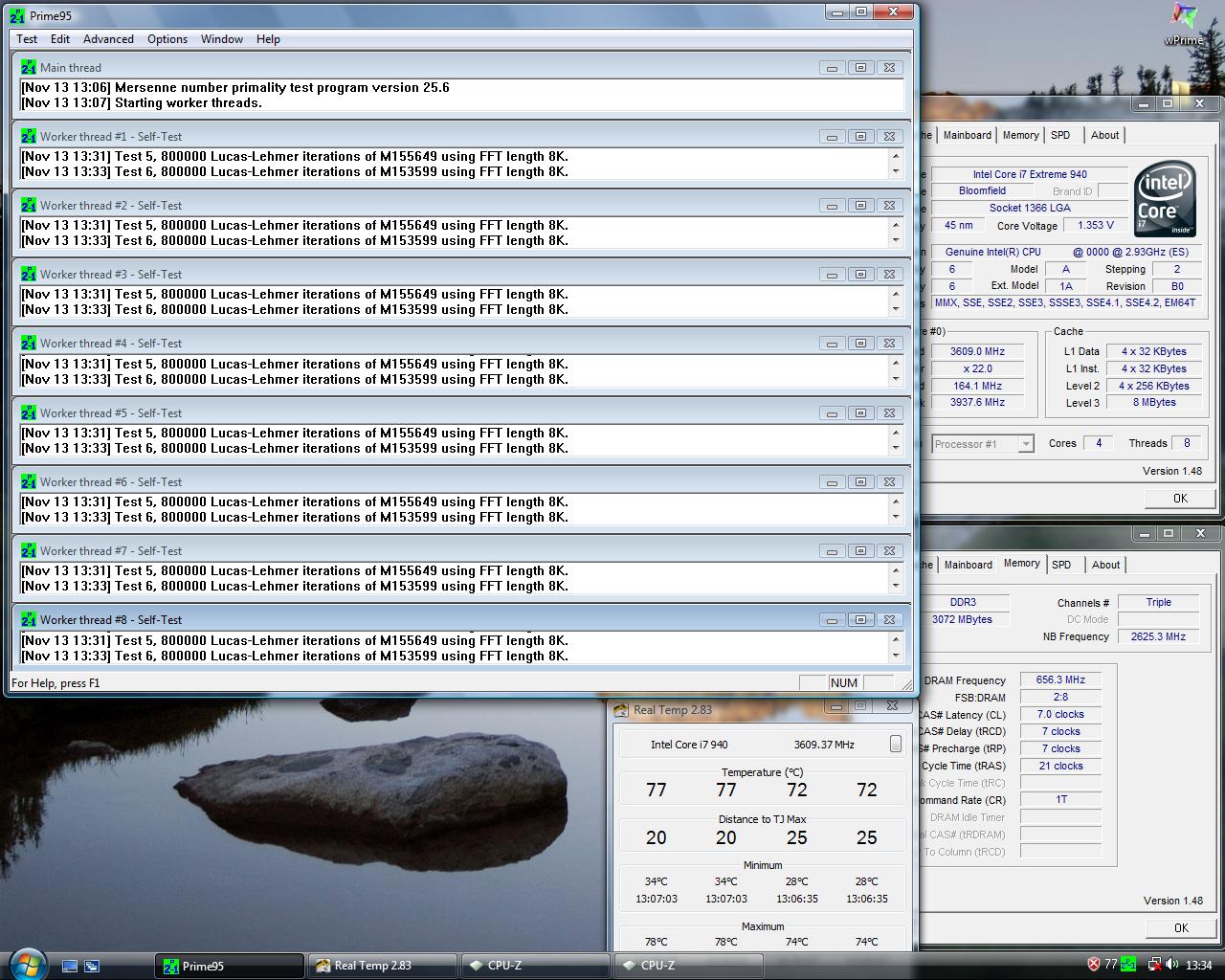Click the Real Temp 2.83 title bar icon
Viewport: 1225px width, 980px height.
point(623,710)
